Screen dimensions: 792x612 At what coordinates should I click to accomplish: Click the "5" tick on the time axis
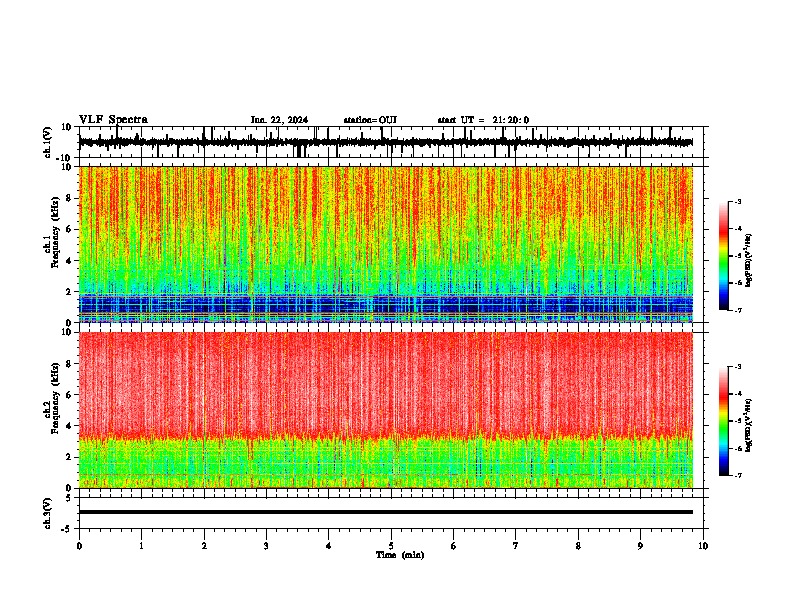391,546
